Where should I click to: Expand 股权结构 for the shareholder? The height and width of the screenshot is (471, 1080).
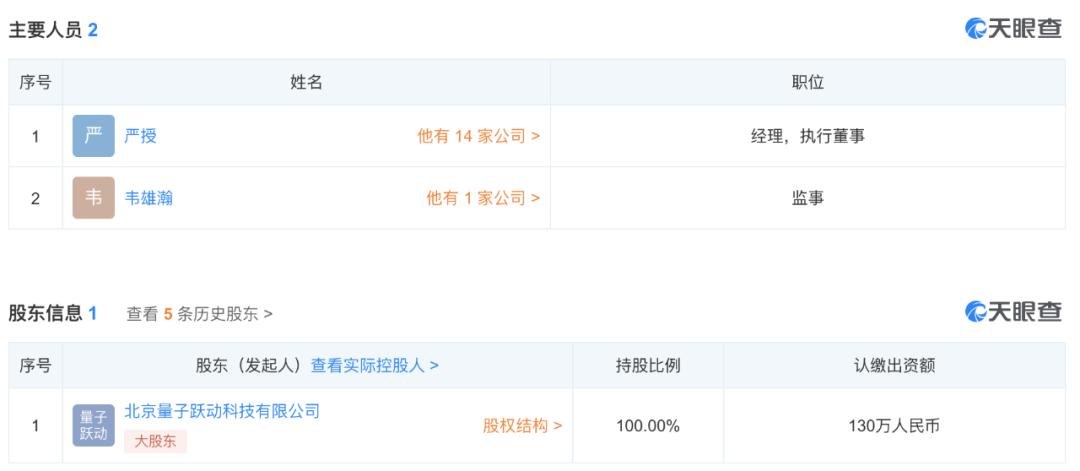522,426
